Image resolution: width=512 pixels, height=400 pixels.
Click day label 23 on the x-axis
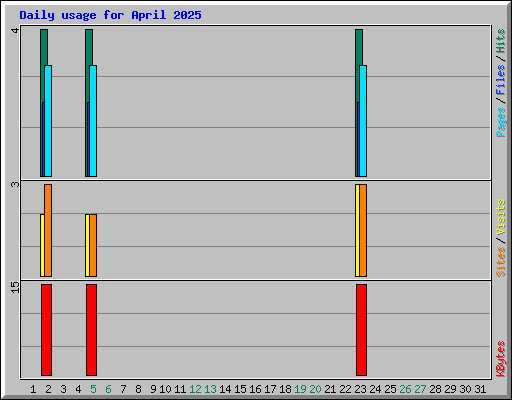coord(360,389)
